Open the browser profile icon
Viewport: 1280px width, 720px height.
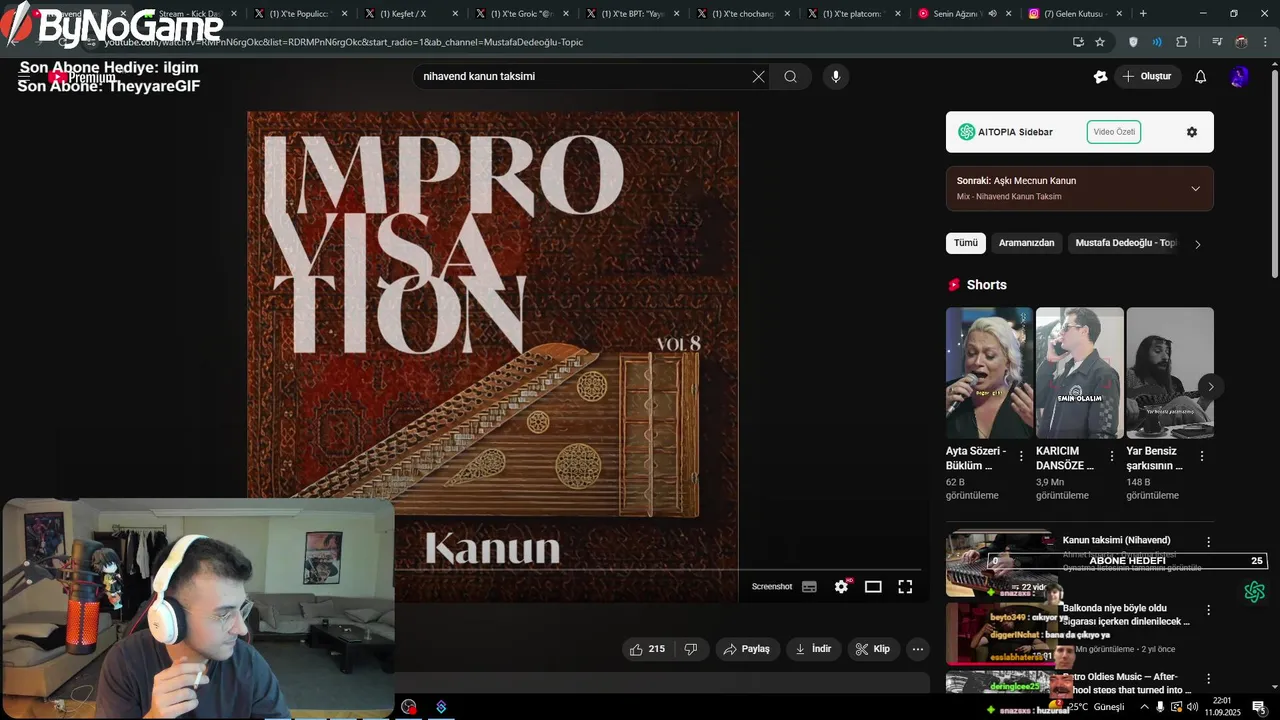[x=1241, y=42]
